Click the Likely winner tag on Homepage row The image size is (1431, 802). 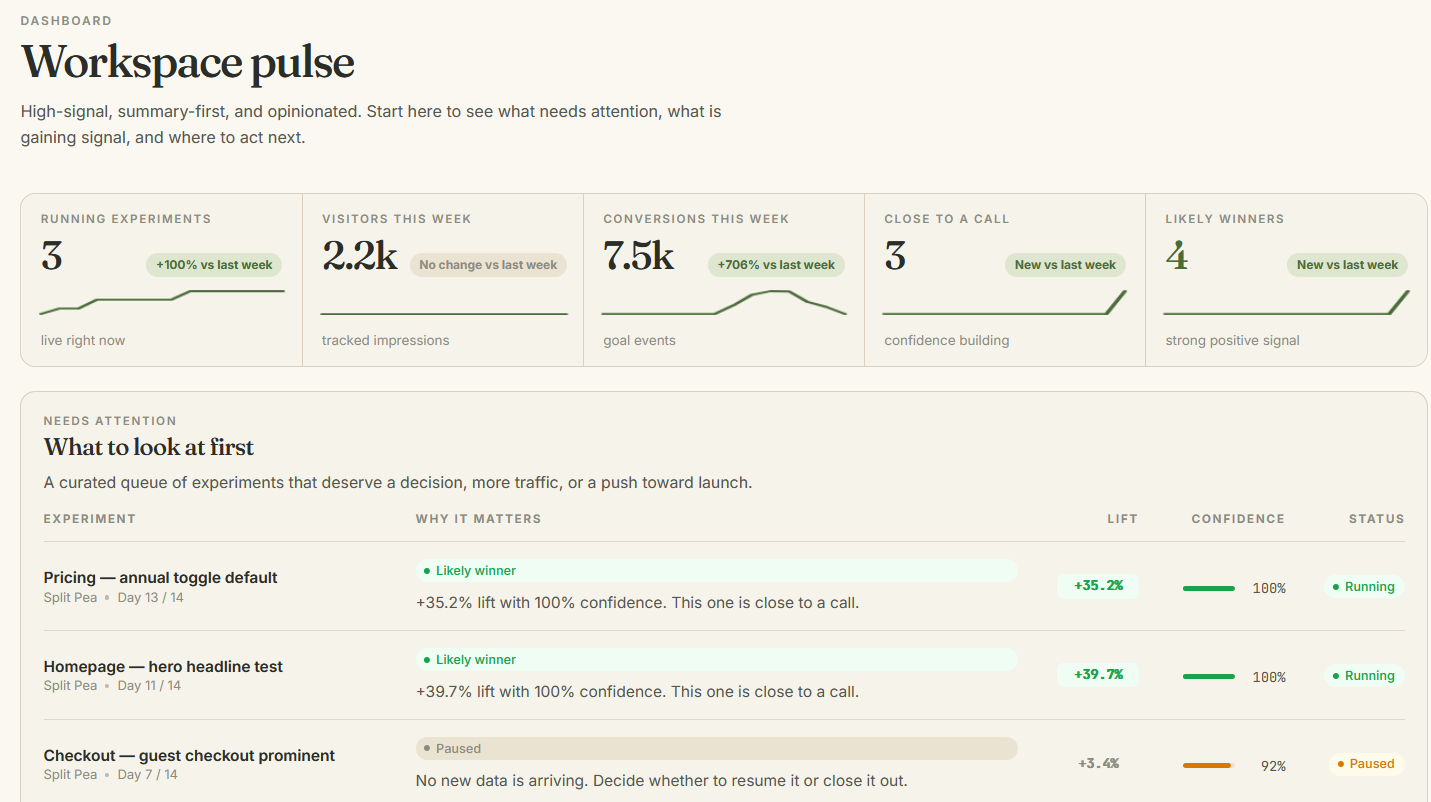pos(716,660)
